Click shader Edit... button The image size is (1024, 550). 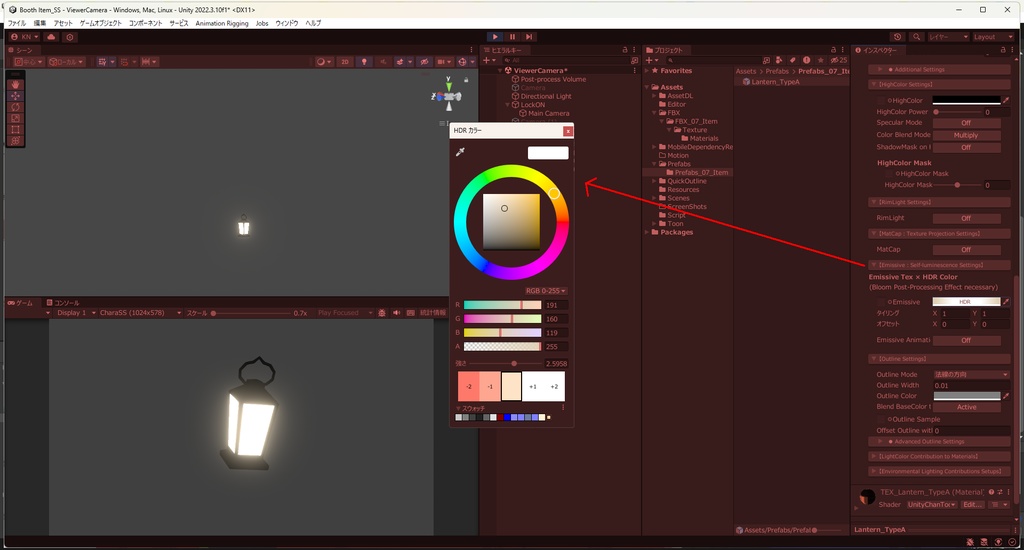coord(972,504)
